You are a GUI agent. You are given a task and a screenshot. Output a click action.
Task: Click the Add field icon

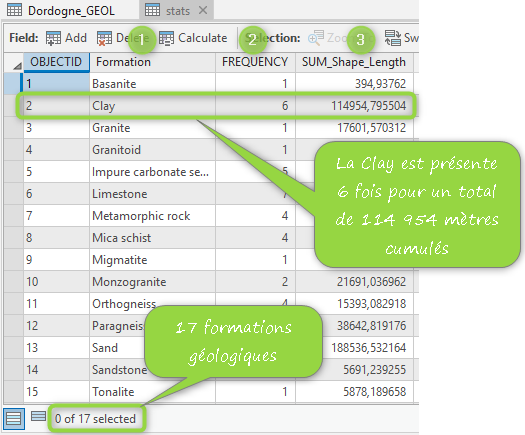tap(53, 38)
